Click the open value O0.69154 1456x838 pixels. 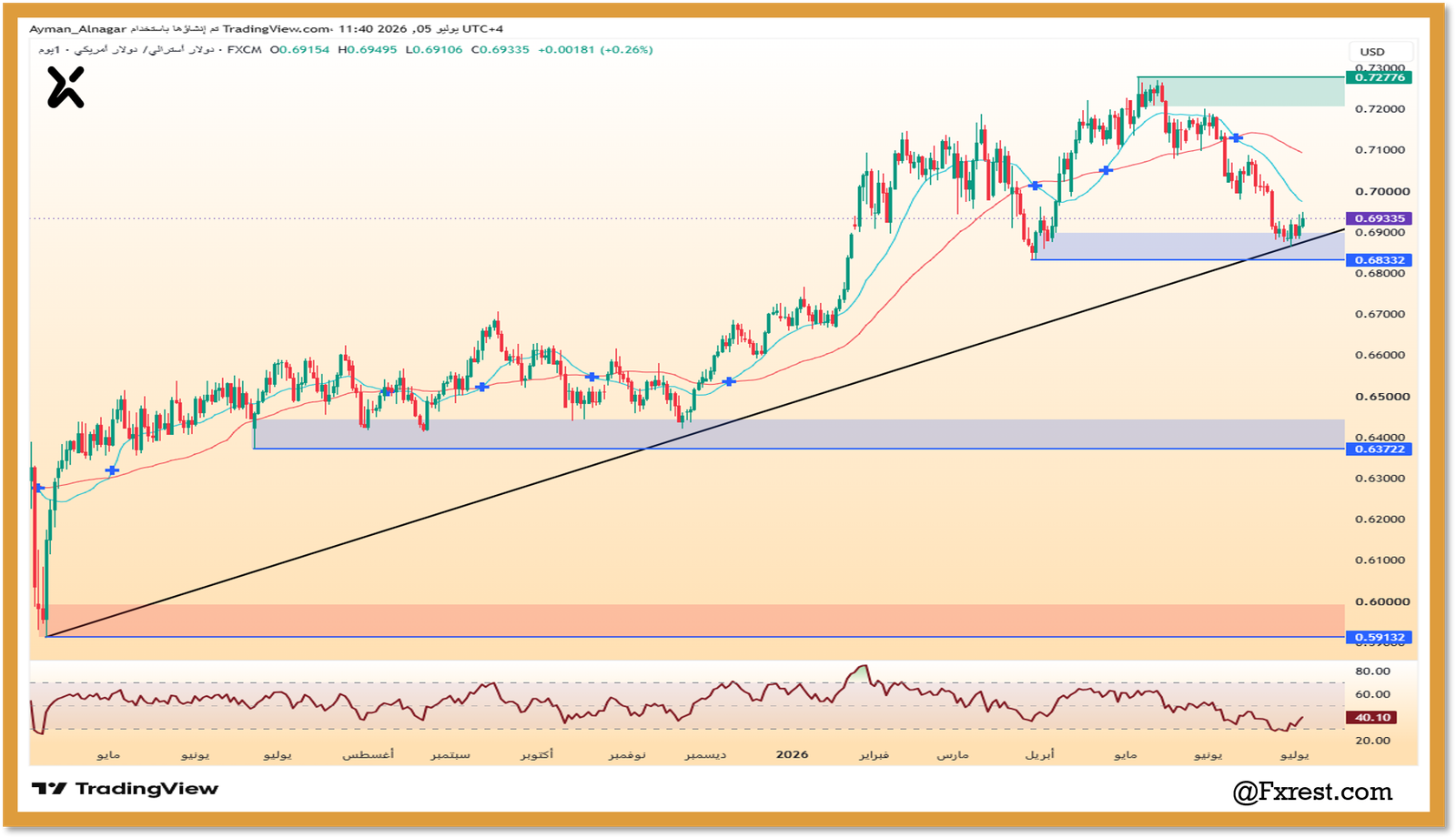pos(300,50)
